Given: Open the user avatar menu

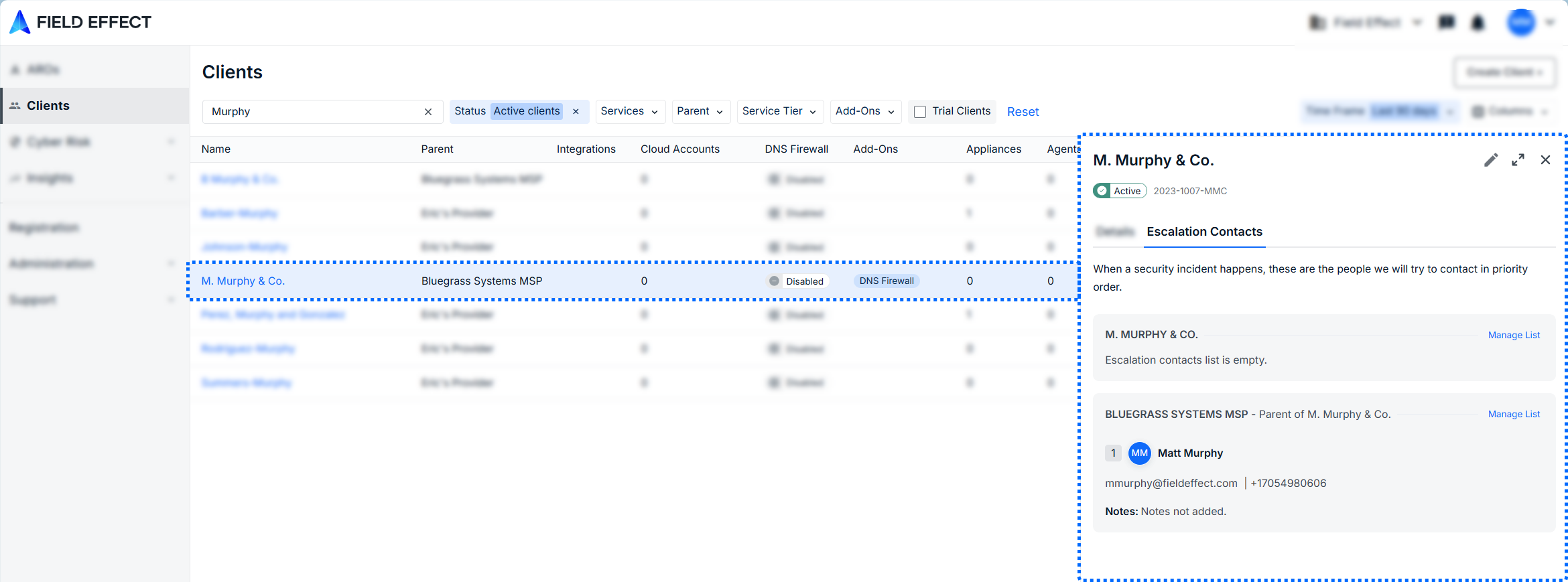Looking at the screenshot, I should click(1521, 23).
